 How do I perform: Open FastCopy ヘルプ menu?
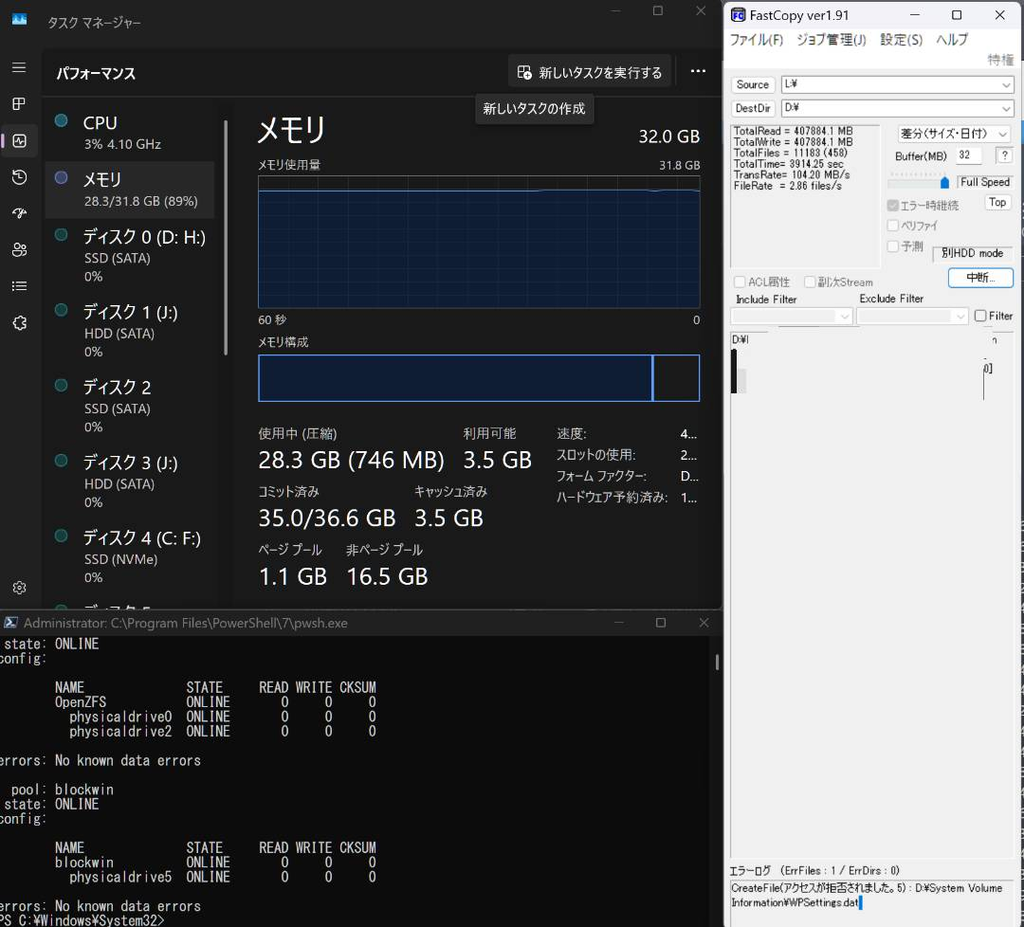pos(952,40)
